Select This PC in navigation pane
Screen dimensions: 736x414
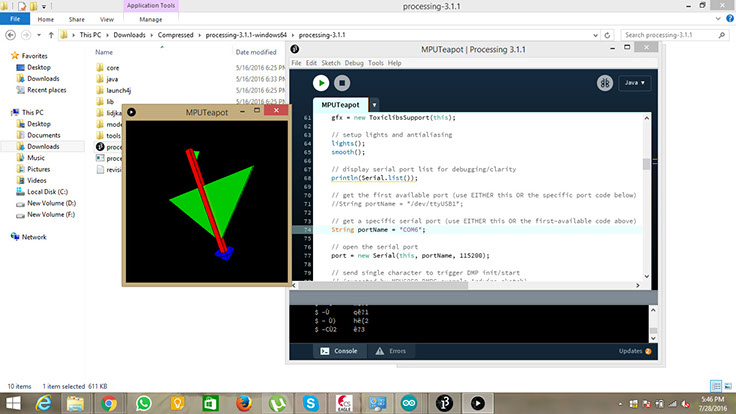tap(32, 112)
